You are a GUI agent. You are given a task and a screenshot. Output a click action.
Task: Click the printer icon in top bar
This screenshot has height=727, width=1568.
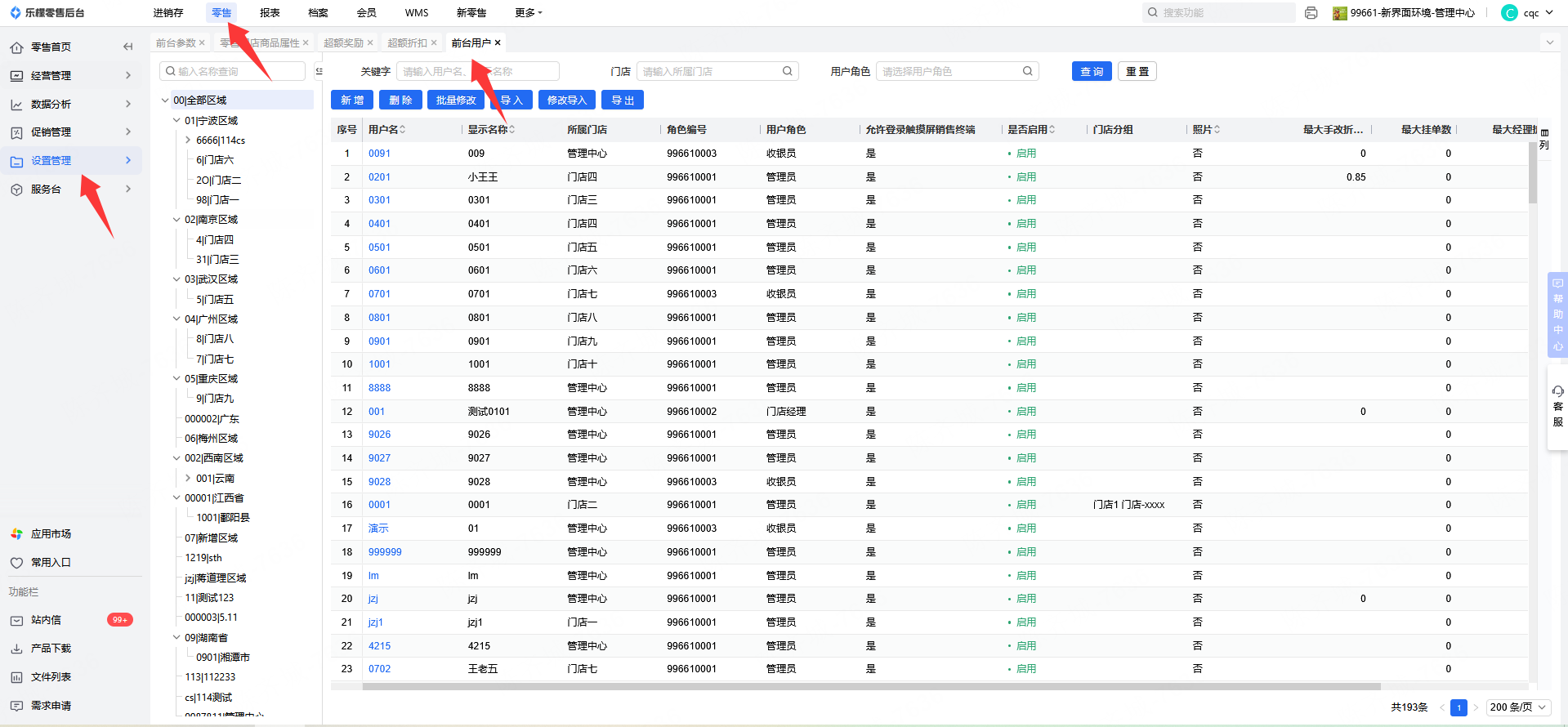(x=1311, y=13)
